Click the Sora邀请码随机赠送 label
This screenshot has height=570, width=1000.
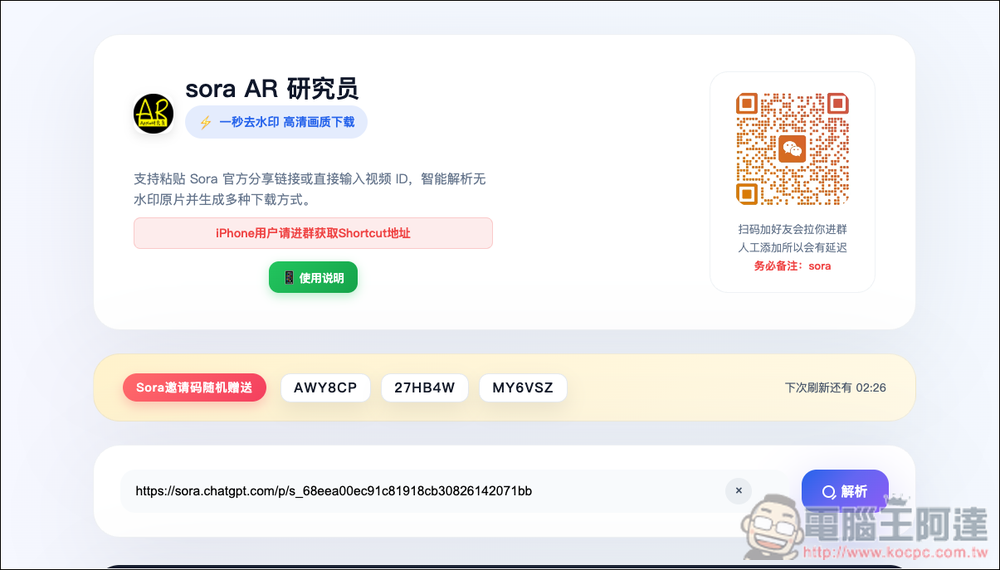click(195, 388)
